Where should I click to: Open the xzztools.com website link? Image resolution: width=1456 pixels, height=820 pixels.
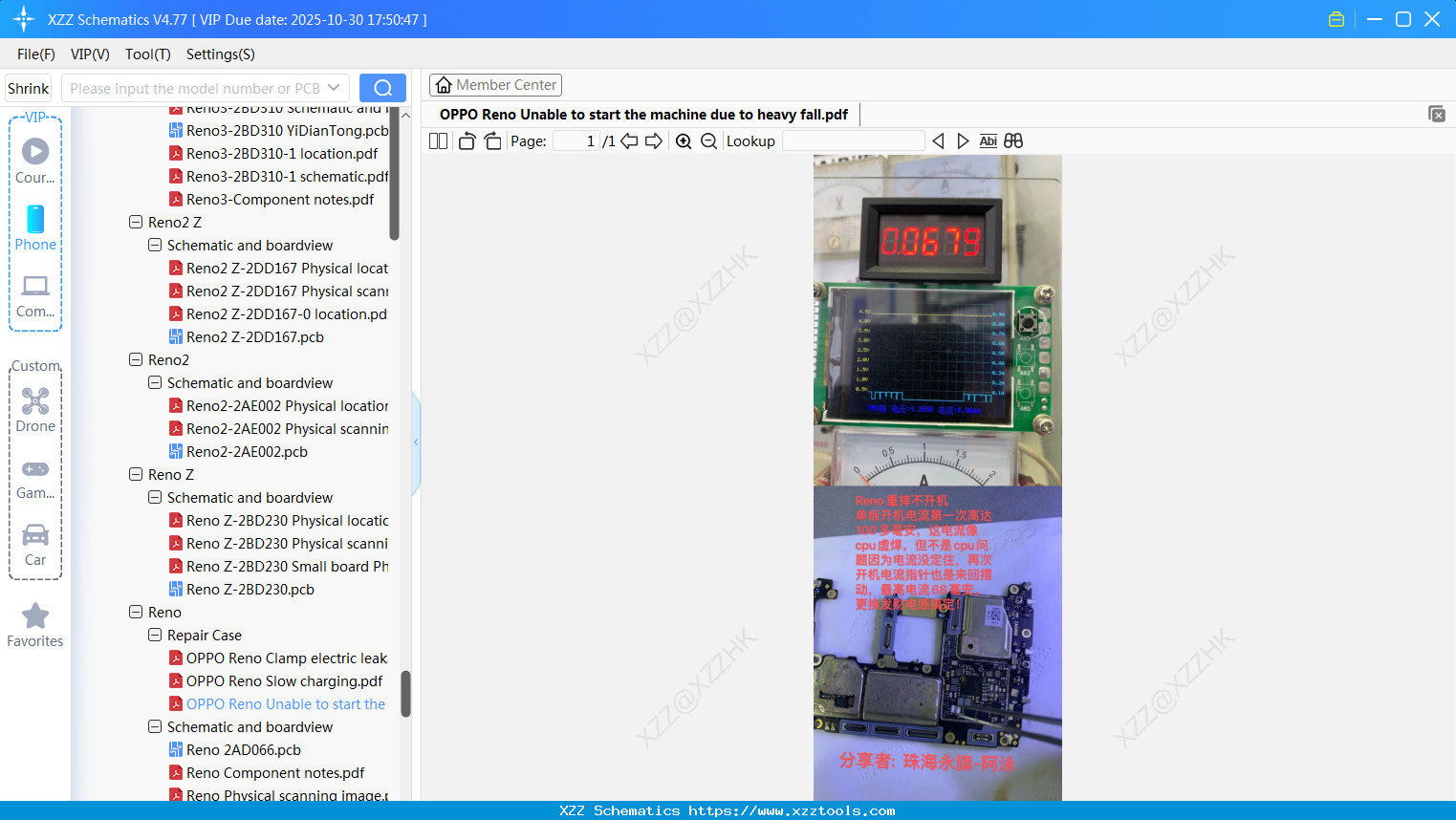click(792, 810)
